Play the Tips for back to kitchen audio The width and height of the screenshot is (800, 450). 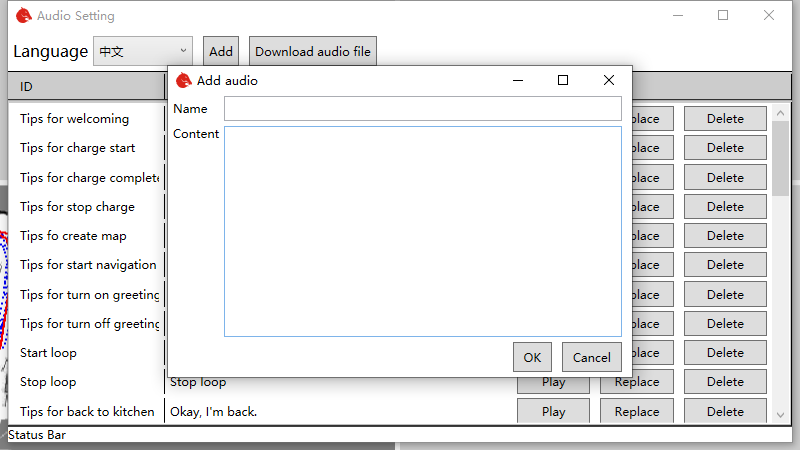[553, 411]
